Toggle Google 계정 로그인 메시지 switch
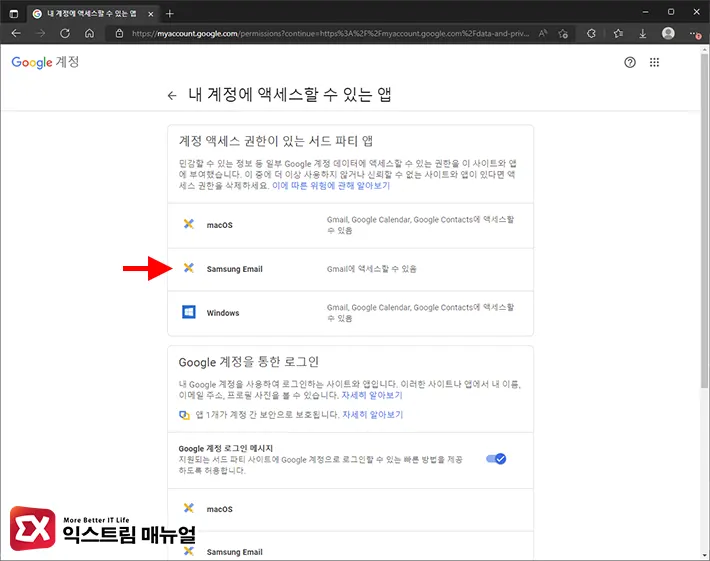 tap(496, 459)
